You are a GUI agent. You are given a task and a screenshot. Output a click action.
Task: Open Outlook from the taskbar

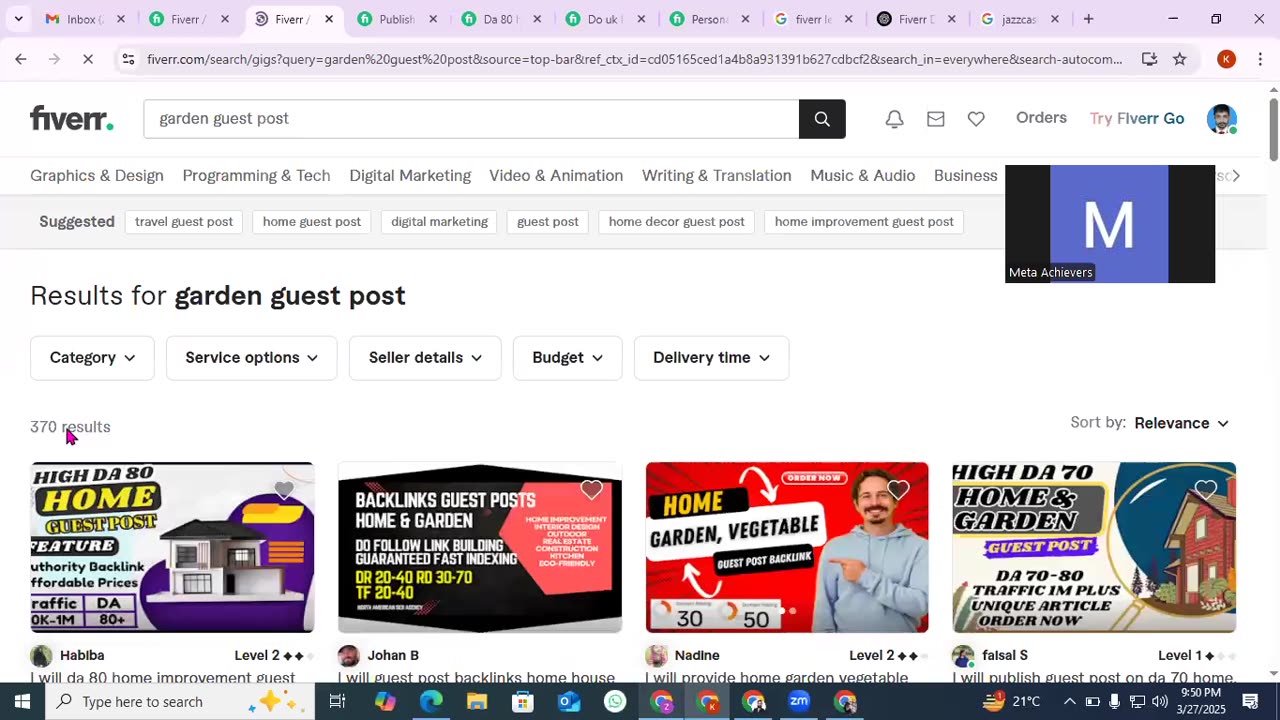pos(569,702)
